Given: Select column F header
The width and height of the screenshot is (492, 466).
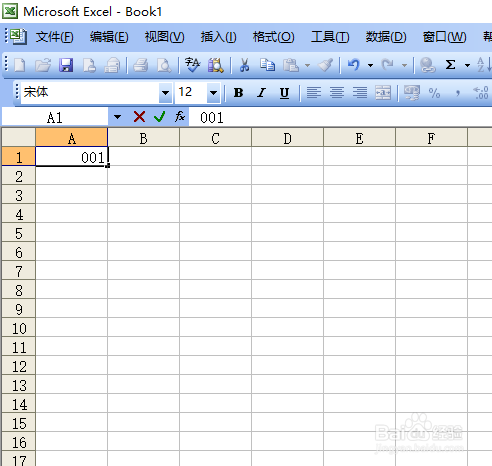Looking at the screenshot, I should [x=431, y=138].
